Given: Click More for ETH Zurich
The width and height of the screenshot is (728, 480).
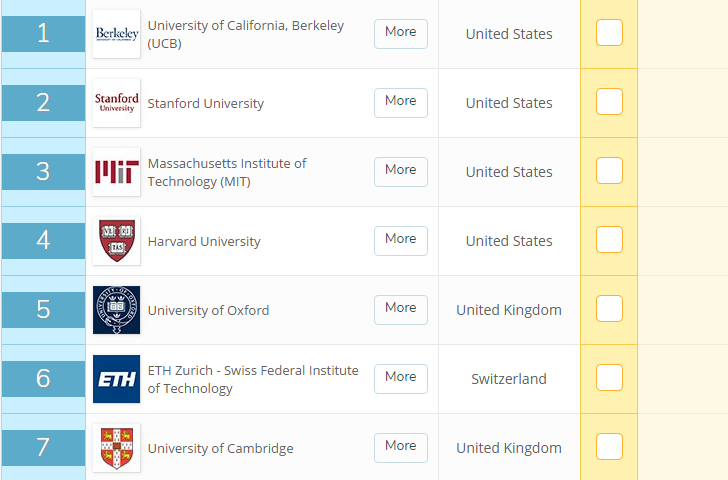Looking at the screenshot, I should 400,378.
